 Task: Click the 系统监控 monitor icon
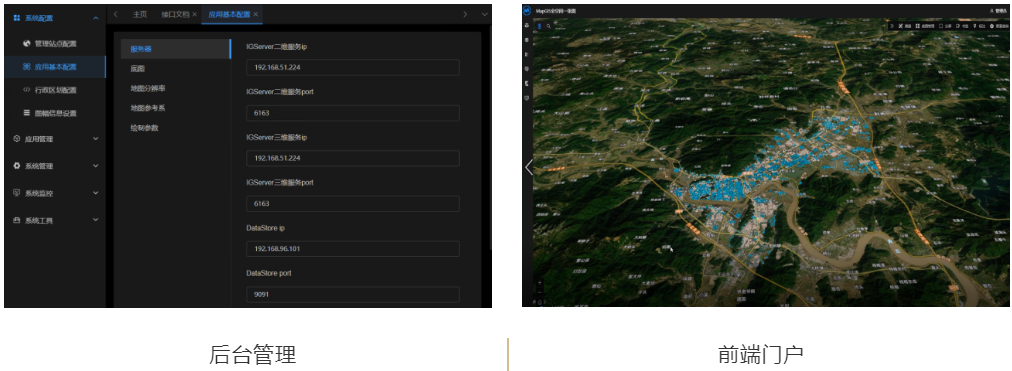click(x=17, y=193)
